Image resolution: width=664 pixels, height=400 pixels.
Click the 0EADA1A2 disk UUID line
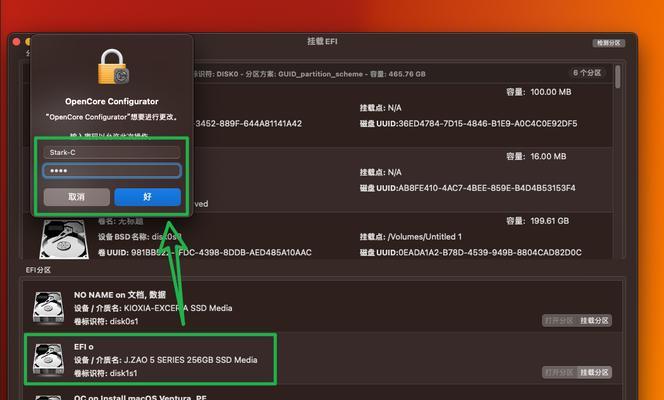click(470, 253)
